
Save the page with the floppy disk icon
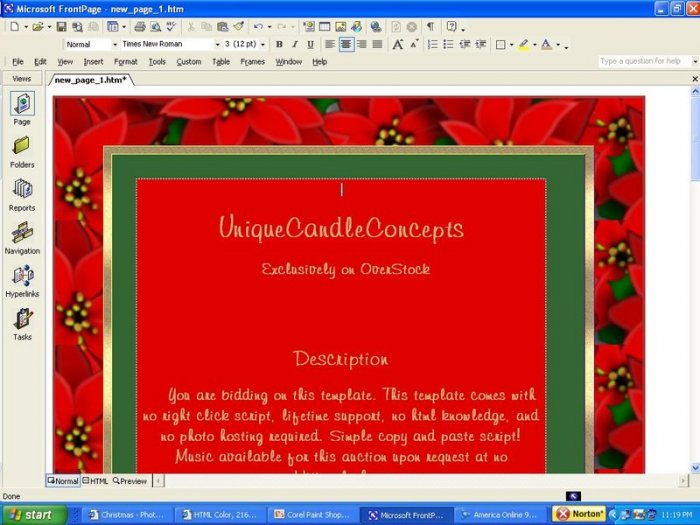[x=62, y=27]
